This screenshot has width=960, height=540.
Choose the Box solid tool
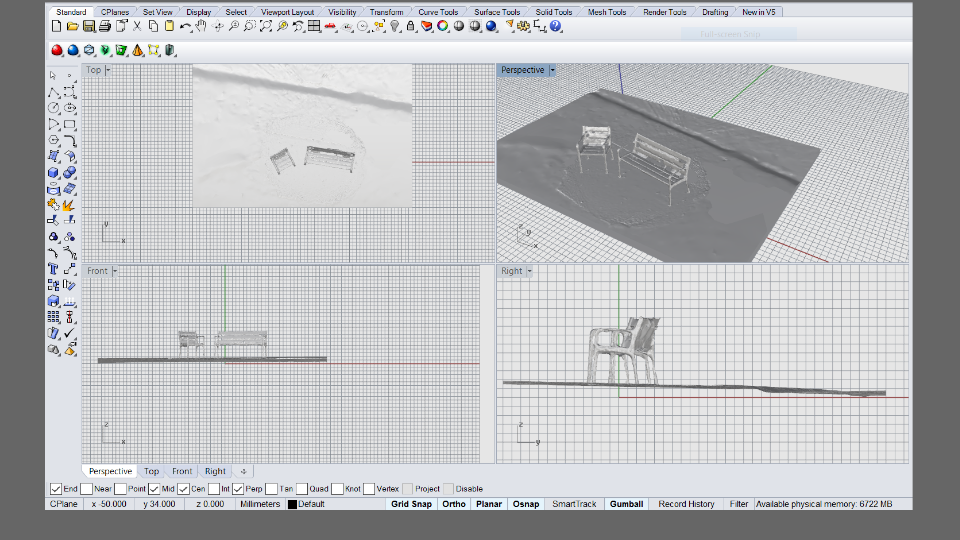click(54, 173)
